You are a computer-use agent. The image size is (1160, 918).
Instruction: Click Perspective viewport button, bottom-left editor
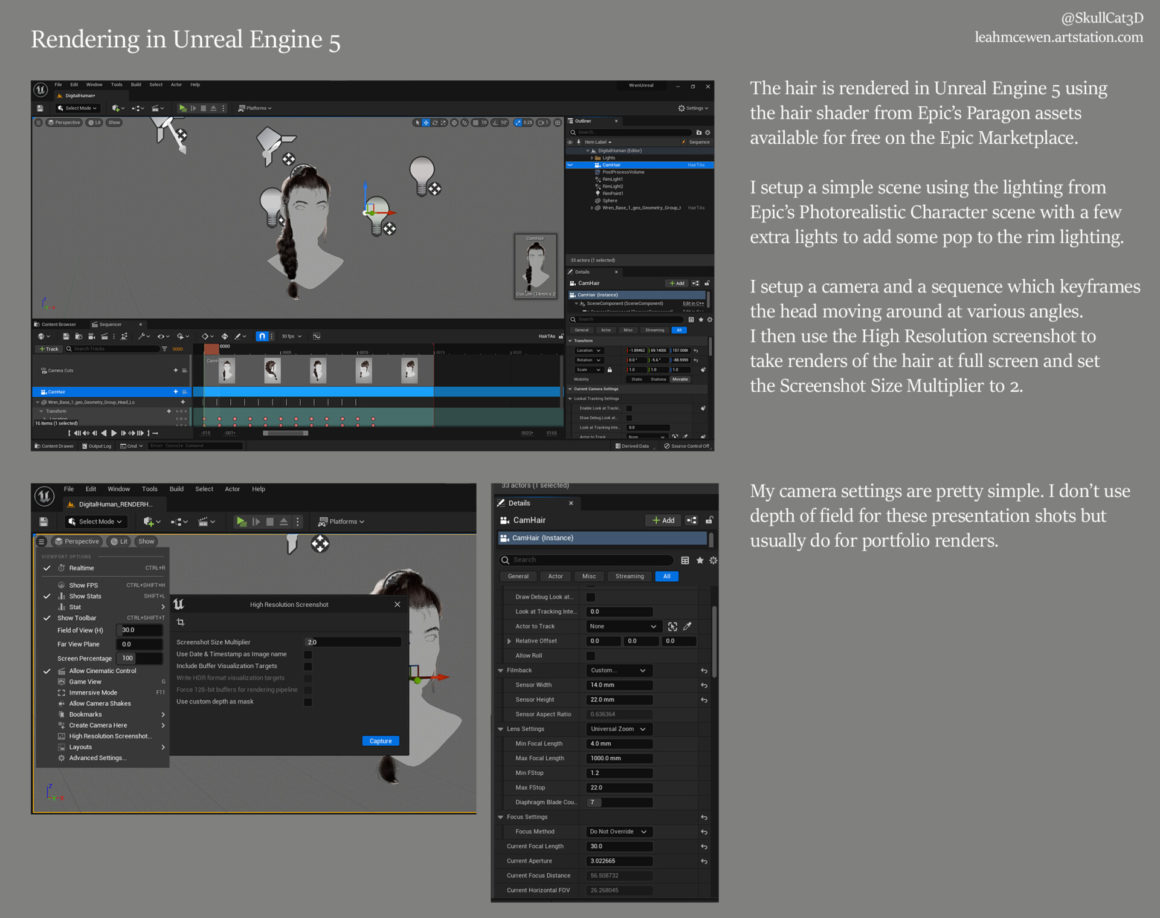point(76,541)
